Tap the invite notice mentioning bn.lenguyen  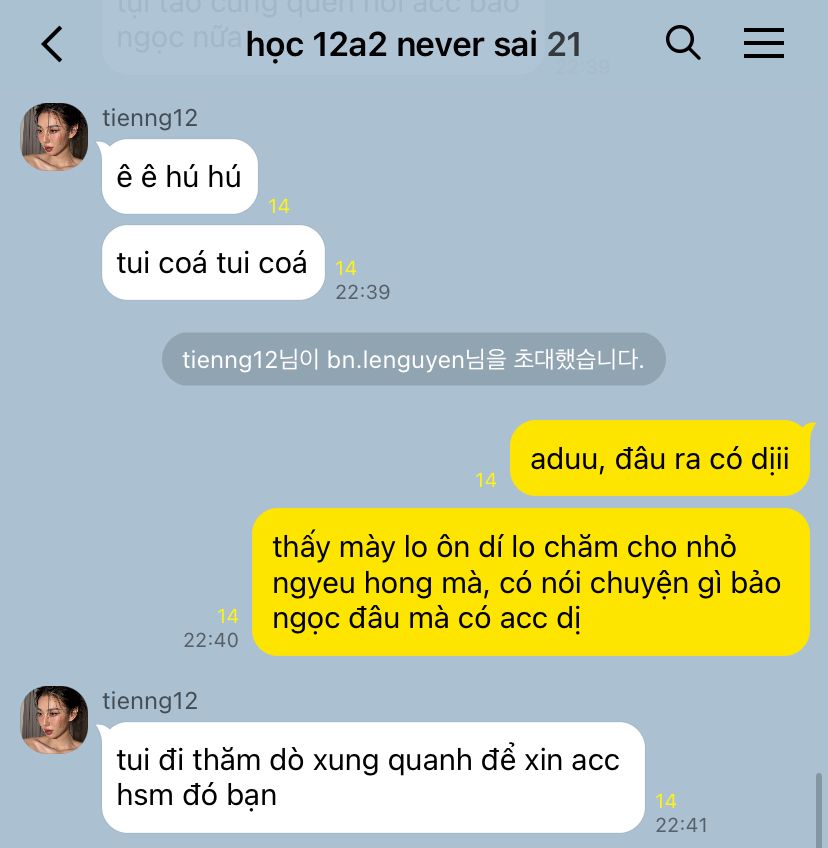tap(414, 359)
